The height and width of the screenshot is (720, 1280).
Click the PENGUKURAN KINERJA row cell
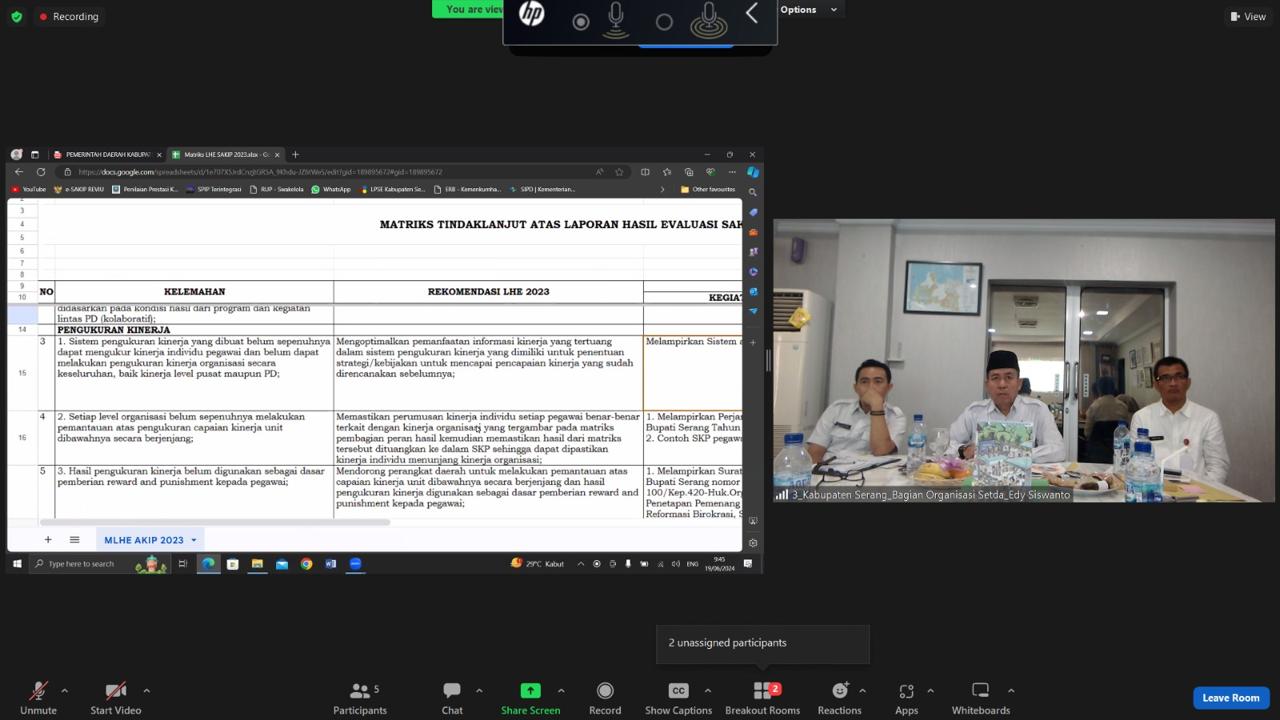point(194,329)
